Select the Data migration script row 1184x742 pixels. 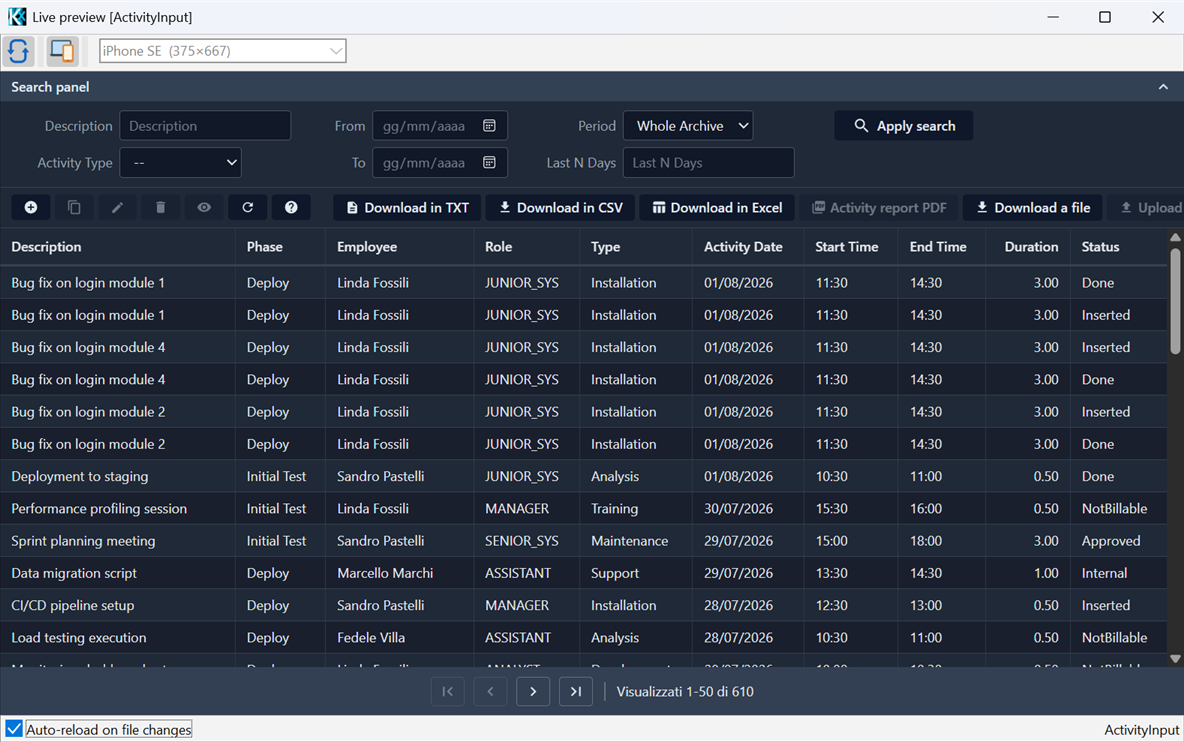pos(584,573)
